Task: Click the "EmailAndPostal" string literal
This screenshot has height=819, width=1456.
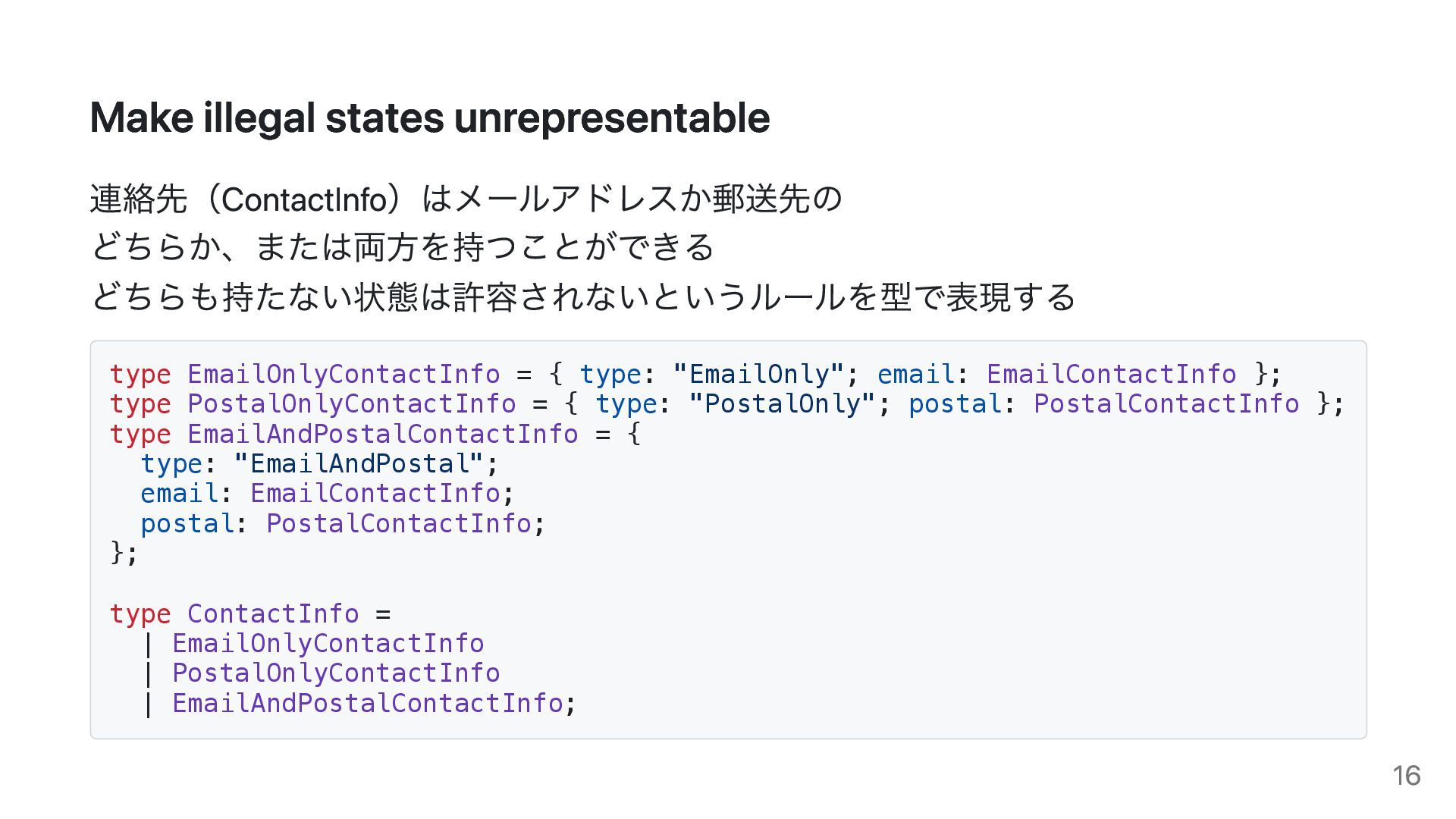Action: [x=358, y=463]
